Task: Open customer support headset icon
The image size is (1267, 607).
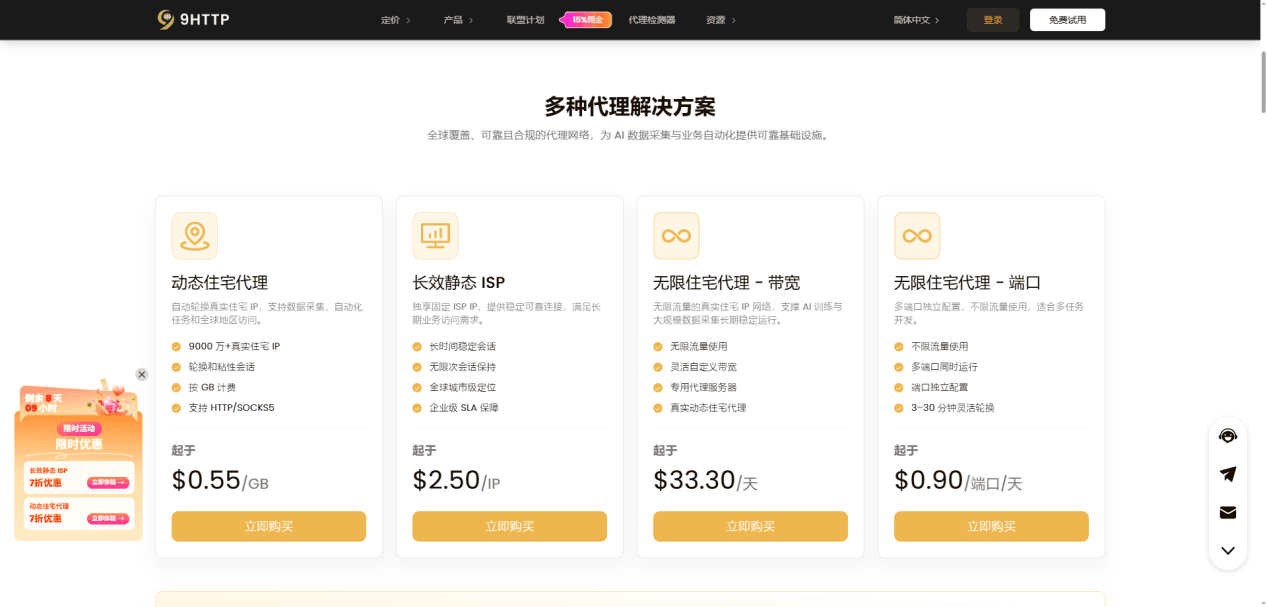Action: pyautogui.click(x=1228, y=436)
